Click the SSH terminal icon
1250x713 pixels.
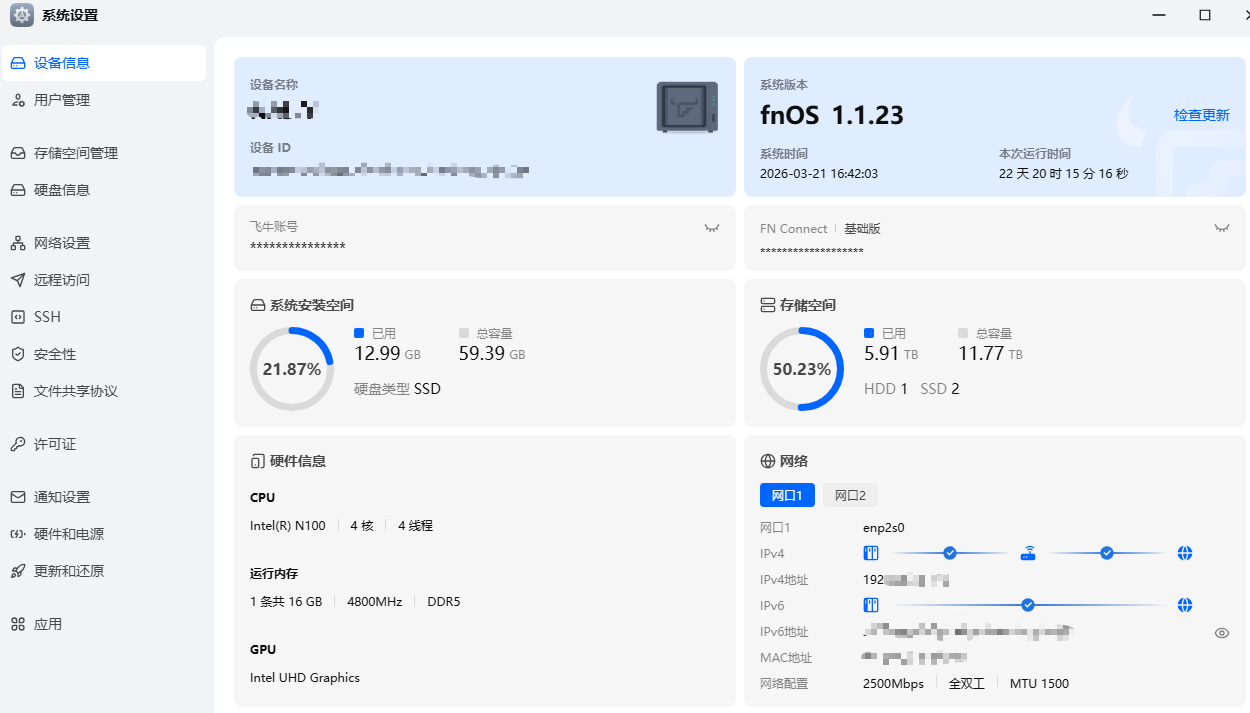click(17, 317)
